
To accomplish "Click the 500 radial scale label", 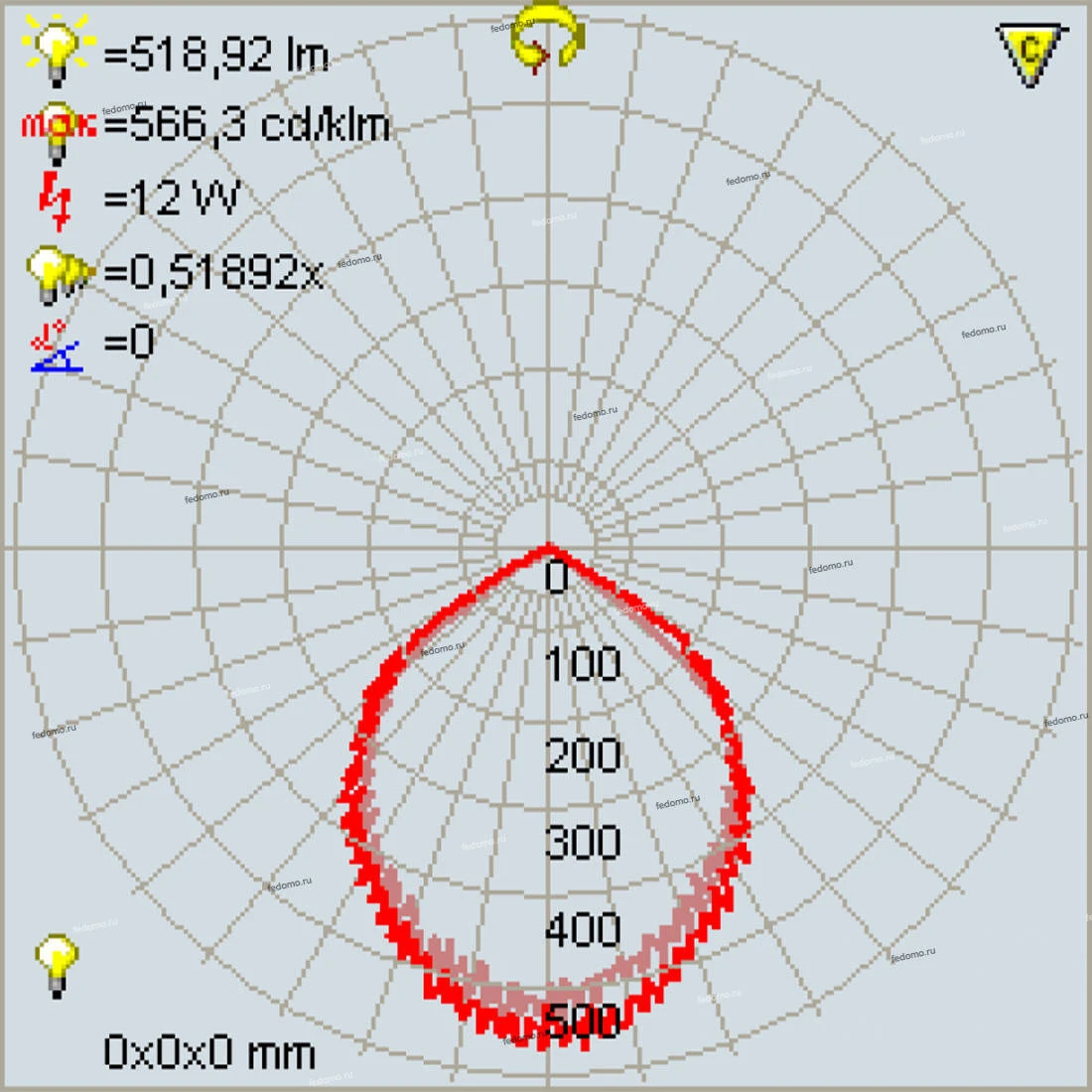I will pyautogui.click(x=584, y=1021).
